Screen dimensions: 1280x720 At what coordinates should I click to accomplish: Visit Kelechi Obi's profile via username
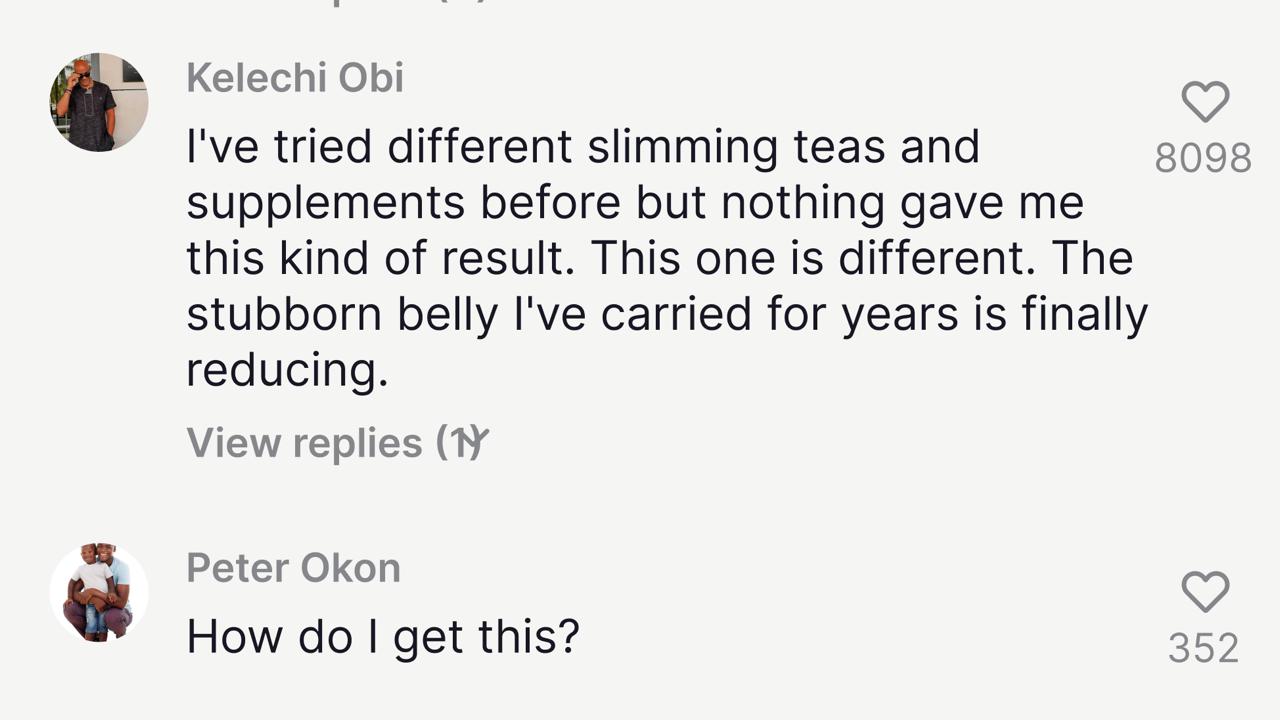pyautogui.click(x=295, y=78)
